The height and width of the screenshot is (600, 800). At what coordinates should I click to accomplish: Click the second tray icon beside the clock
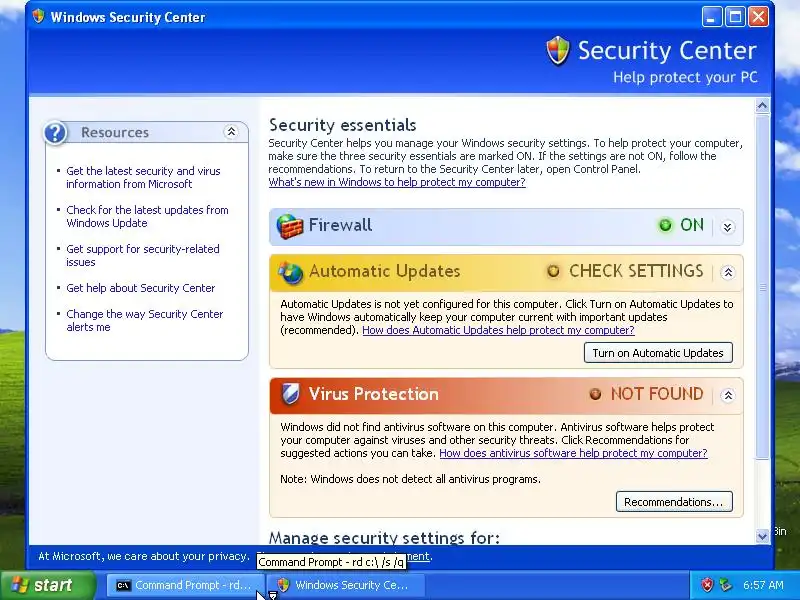(725, 585)
